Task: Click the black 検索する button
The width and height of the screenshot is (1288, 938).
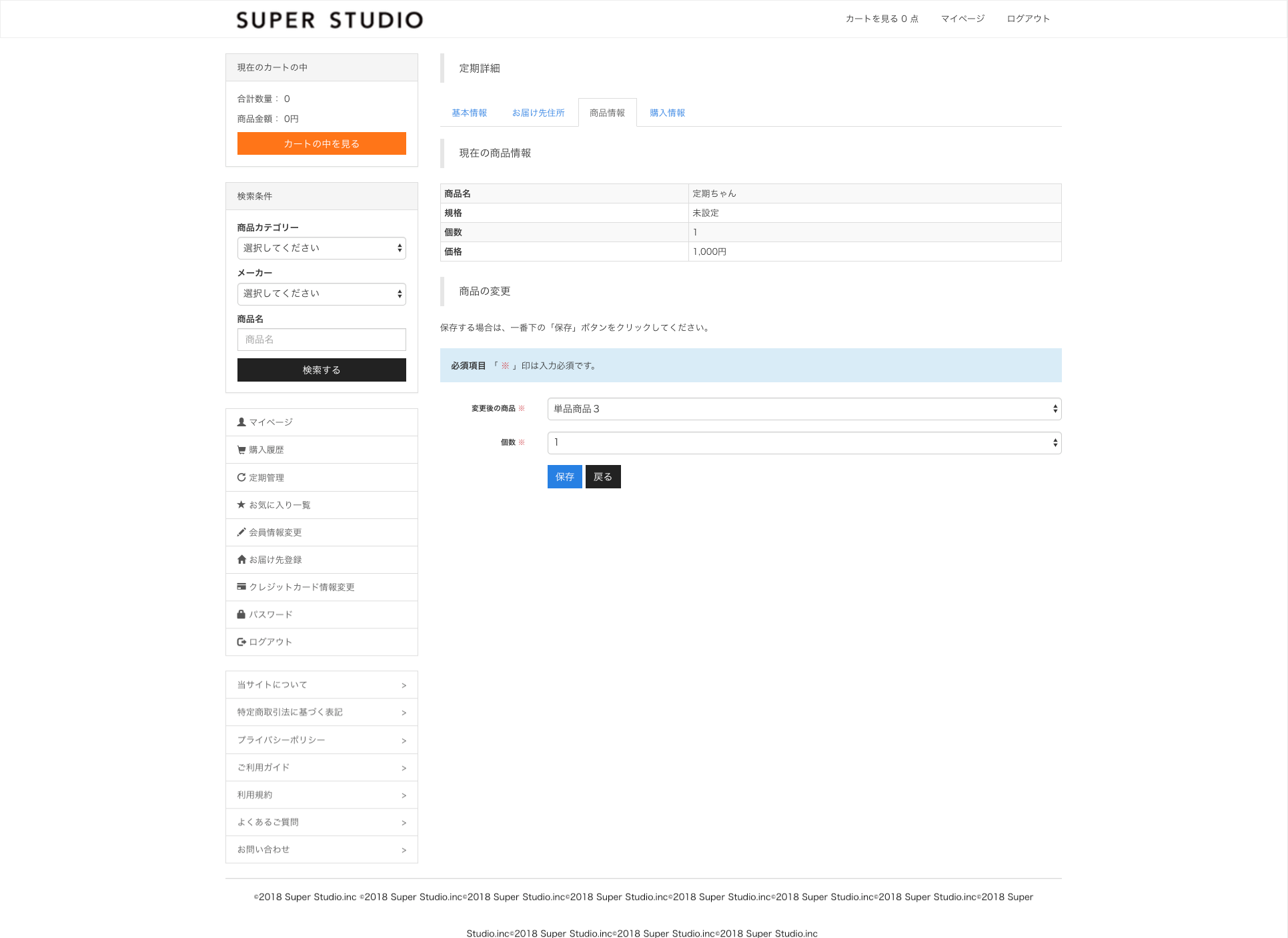Action: [x=321, y=370]
